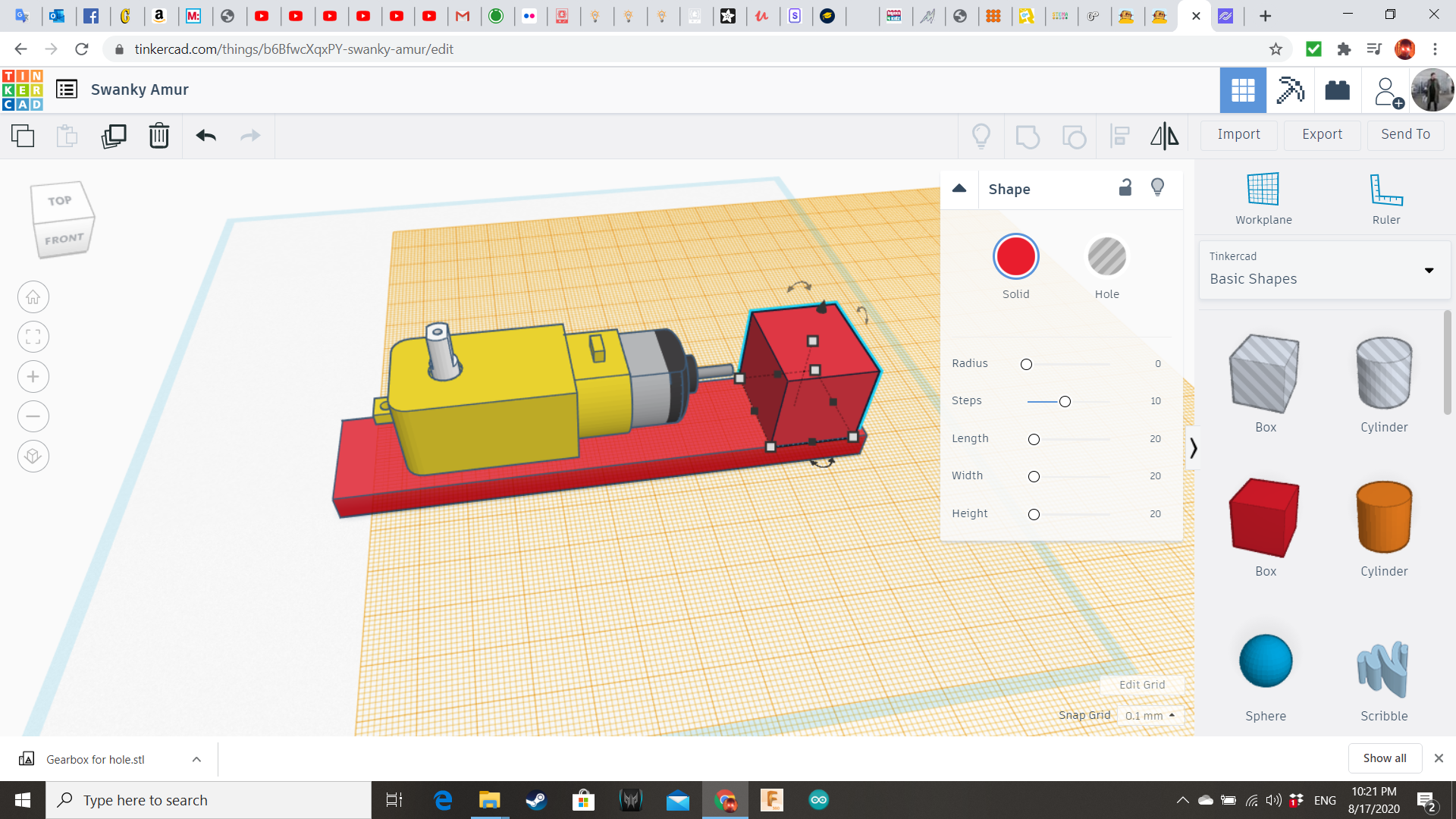The image size is (1456, 819).
Task: Open the Blocks mode pickaxe icon
Action: pyautogui.click(x=1290, y=90)
